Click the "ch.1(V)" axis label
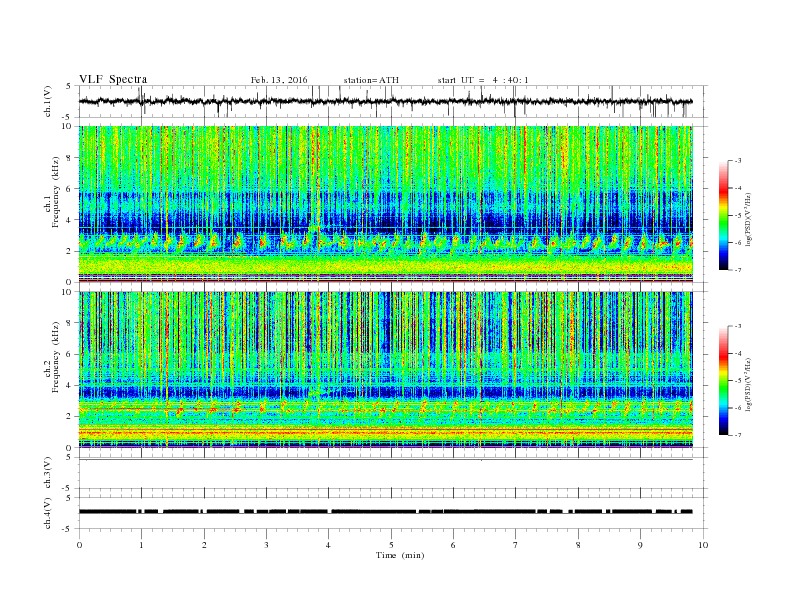 pos(48,103)
